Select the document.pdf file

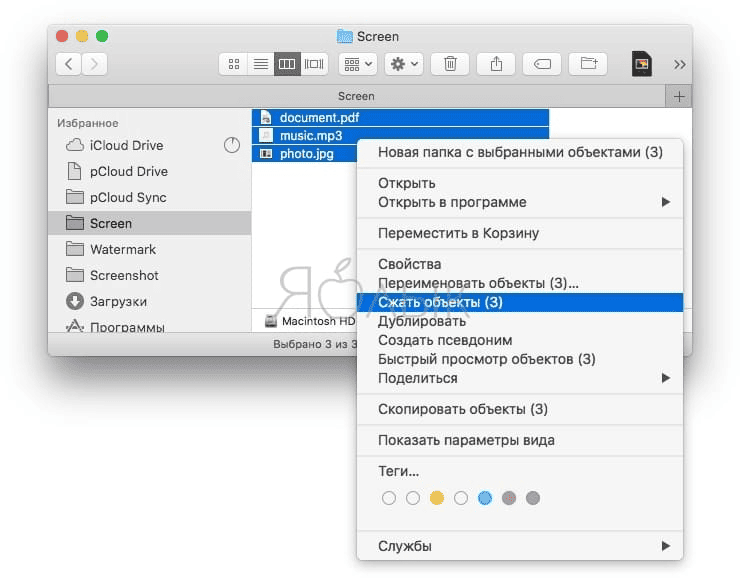pos(400,117)
